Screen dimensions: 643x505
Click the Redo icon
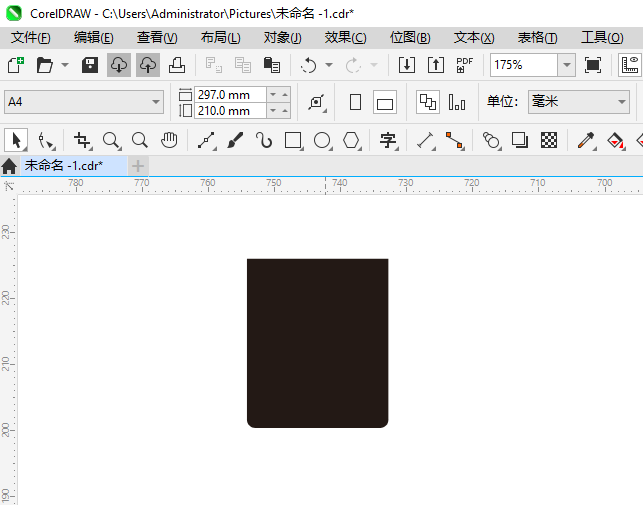353,65
